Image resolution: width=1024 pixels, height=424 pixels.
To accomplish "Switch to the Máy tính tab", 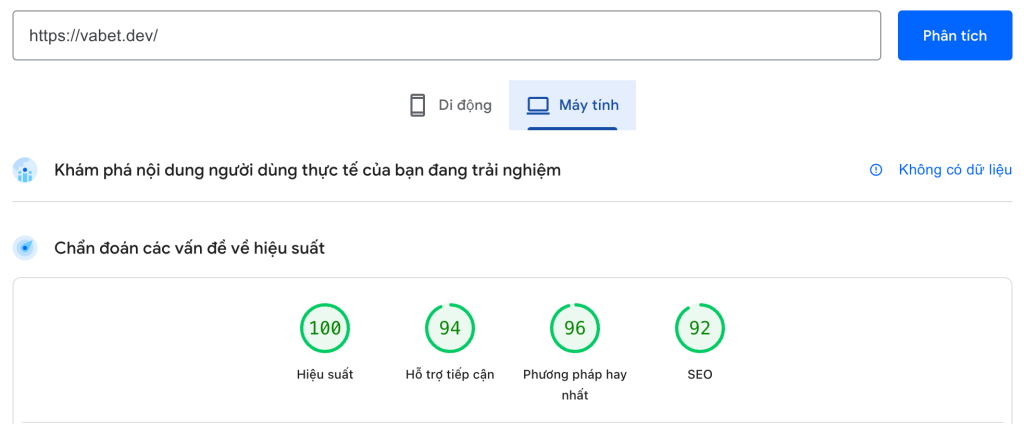I will tap(572, 105).
